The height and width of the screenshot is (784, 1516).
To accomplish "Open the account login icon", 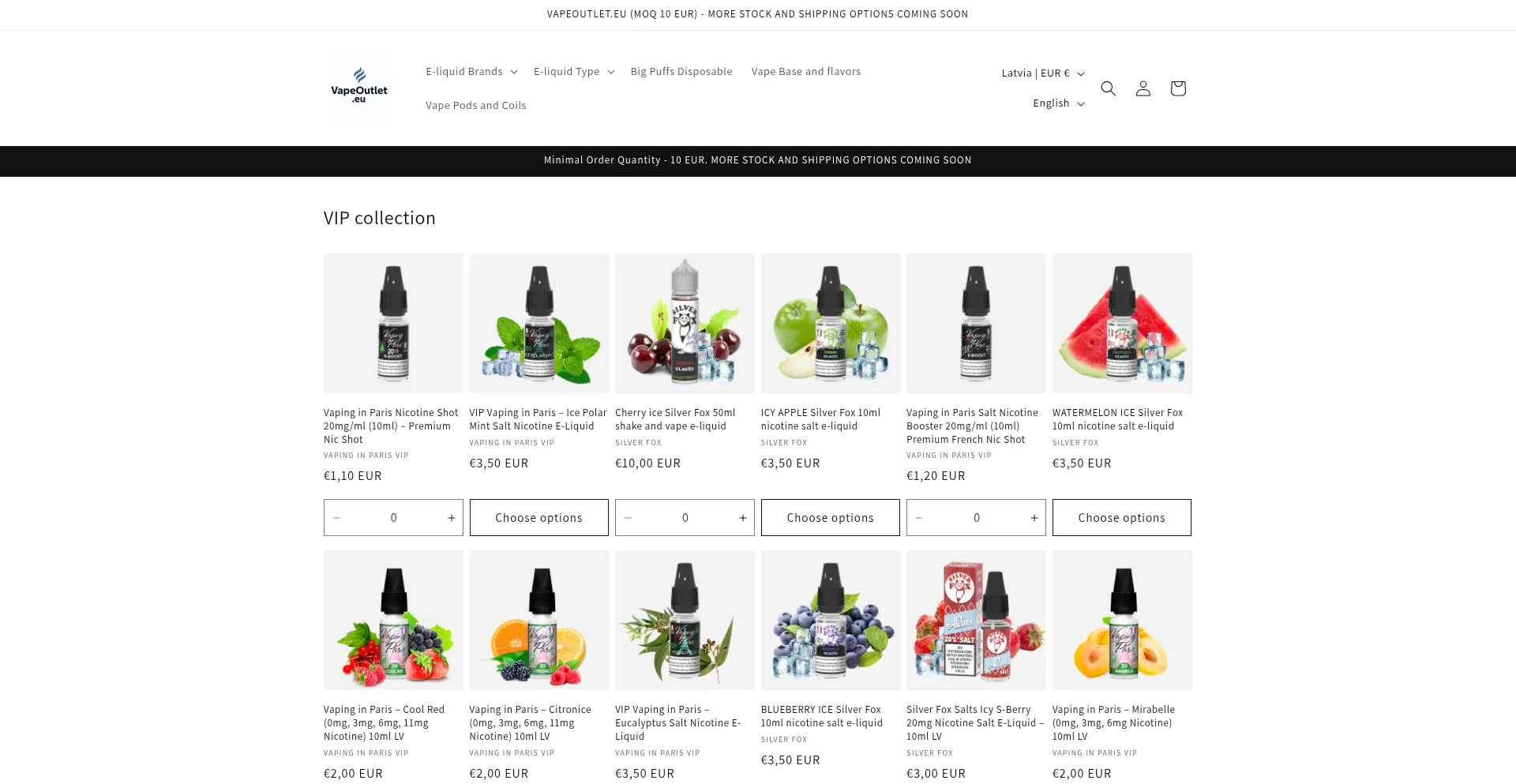I will (1143, 88).
